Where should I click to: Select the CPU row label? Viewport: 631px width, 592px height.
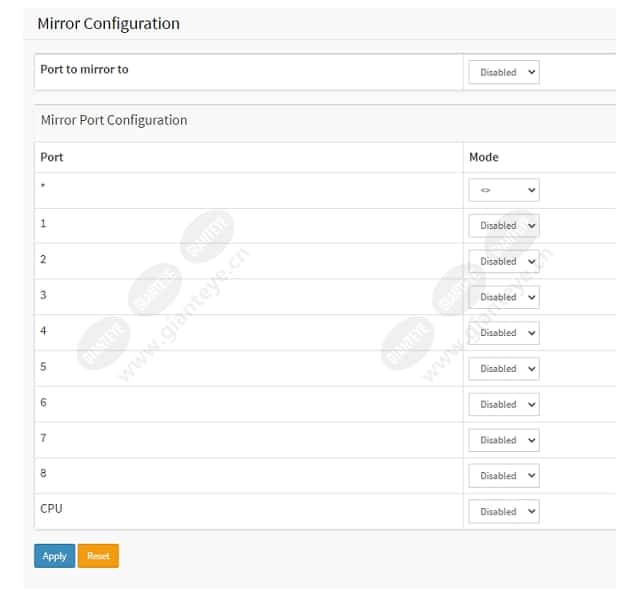point(51,509)
